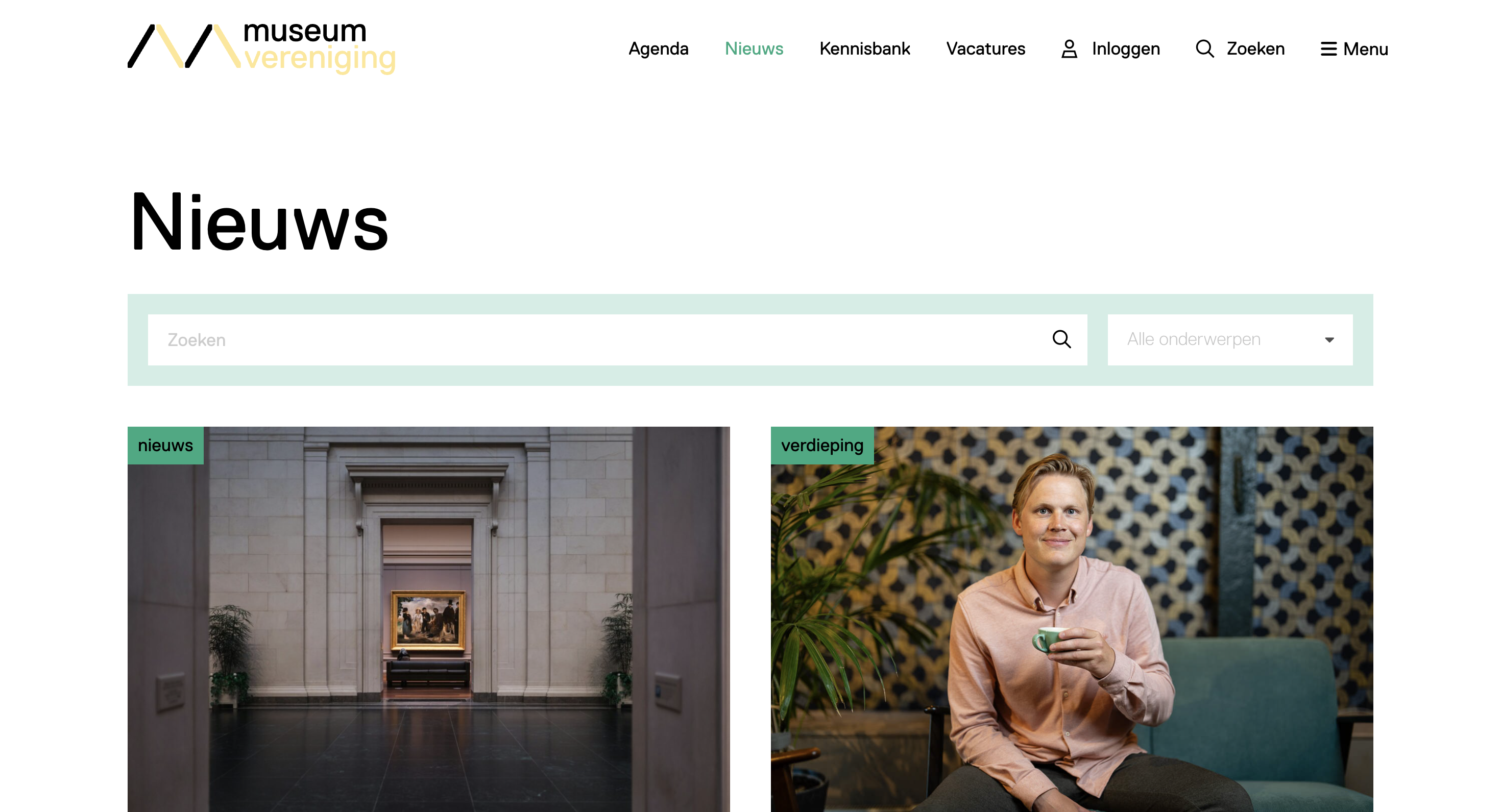Screen dimensions: 1501x812
Task: Click the Zoeken text in header
Action: pos(1255,49)
